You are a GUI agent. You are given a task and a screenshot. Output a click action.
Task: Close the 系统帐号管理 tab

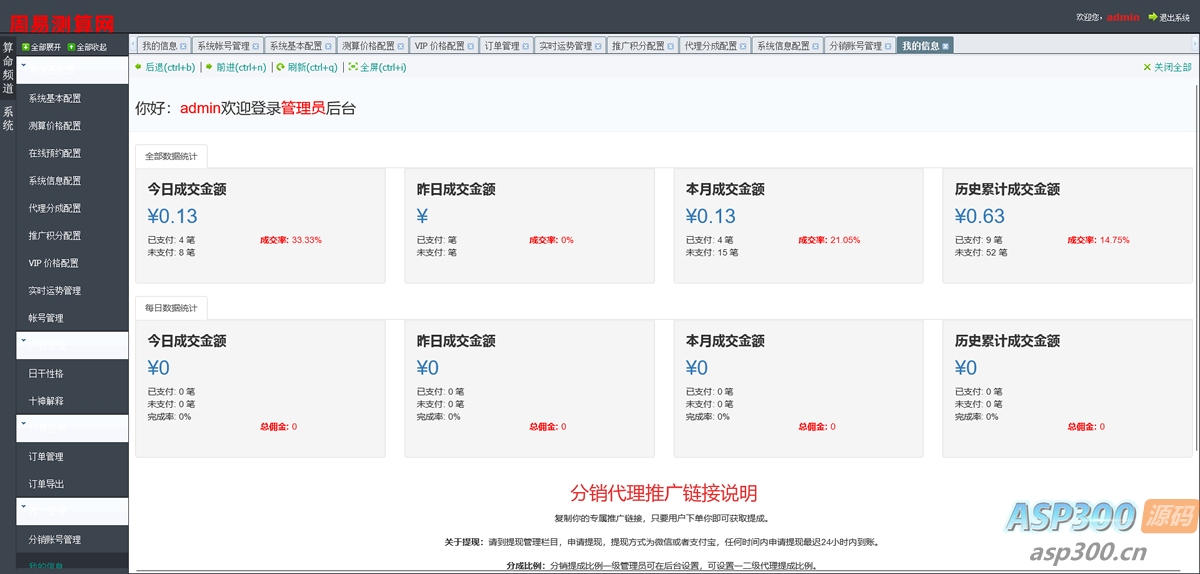[256, 46]
